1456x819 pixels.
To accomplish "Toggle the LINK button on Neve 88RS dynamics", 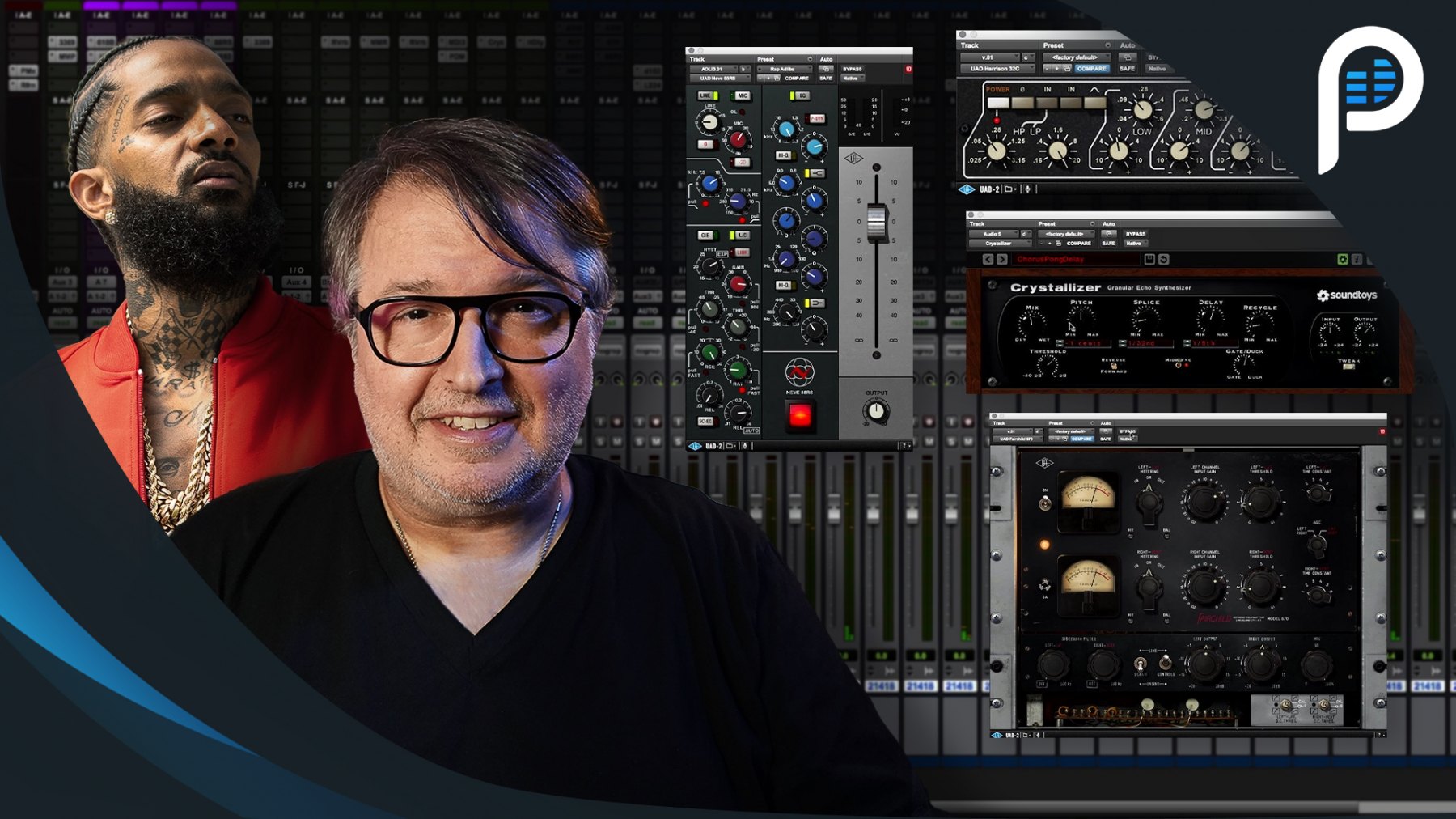I will (740, 252).
